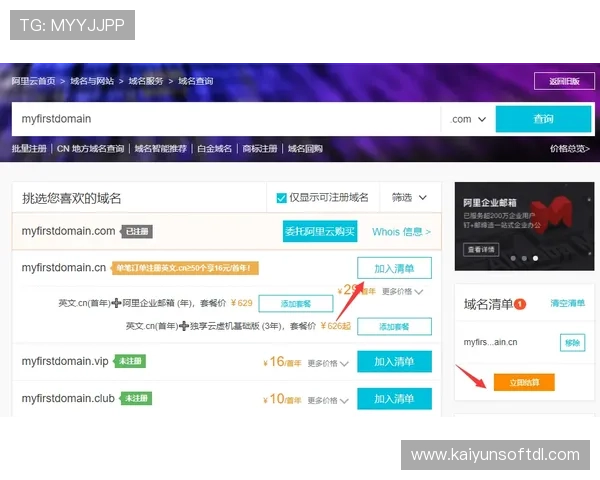Expand 更多价格 for myfirstdomain.cn
This screenshot has height=480, width=600.
pos(402,292)
